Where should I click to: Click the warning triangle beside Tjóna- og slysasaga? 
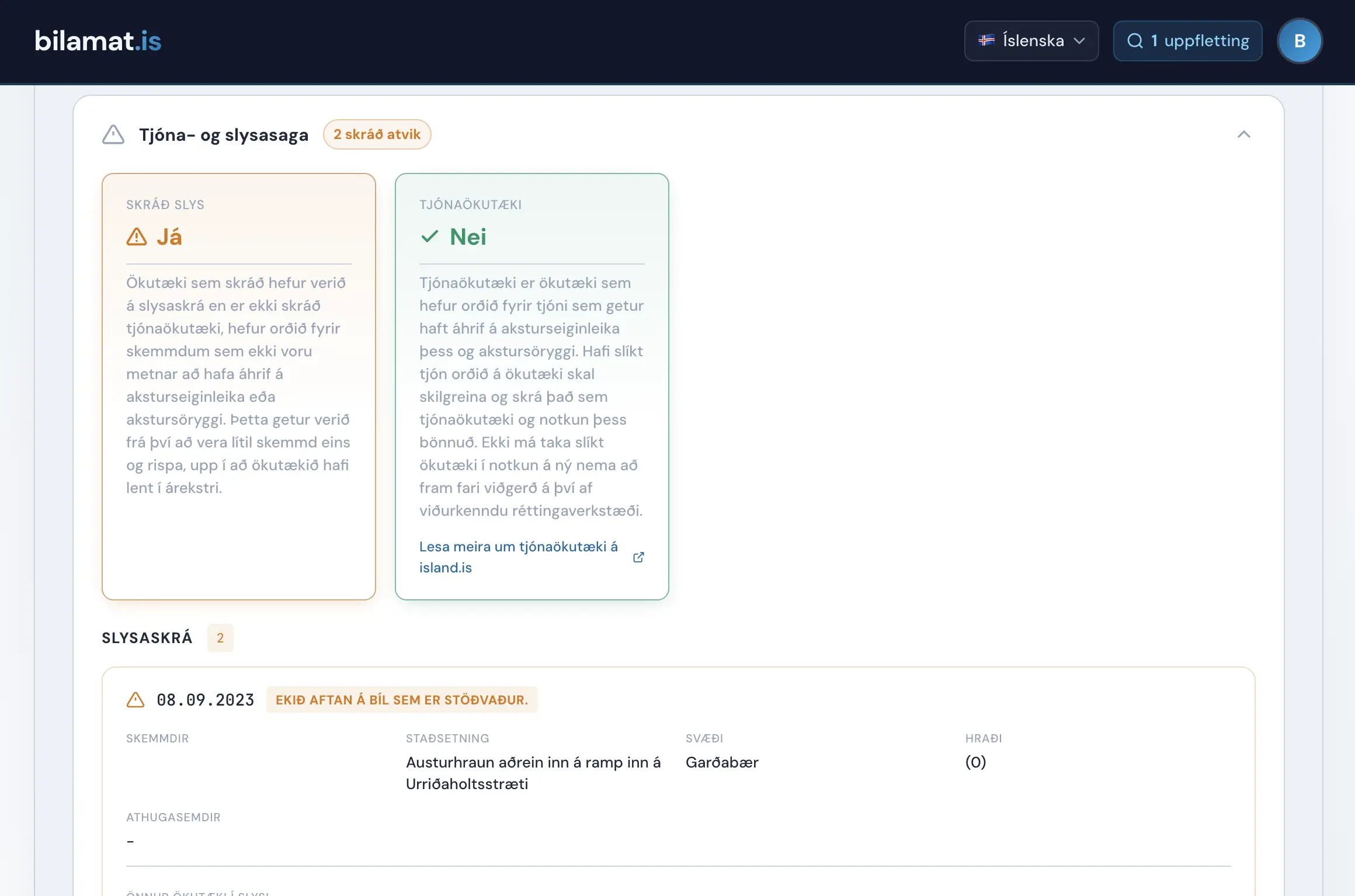click(x=113, y=134)
